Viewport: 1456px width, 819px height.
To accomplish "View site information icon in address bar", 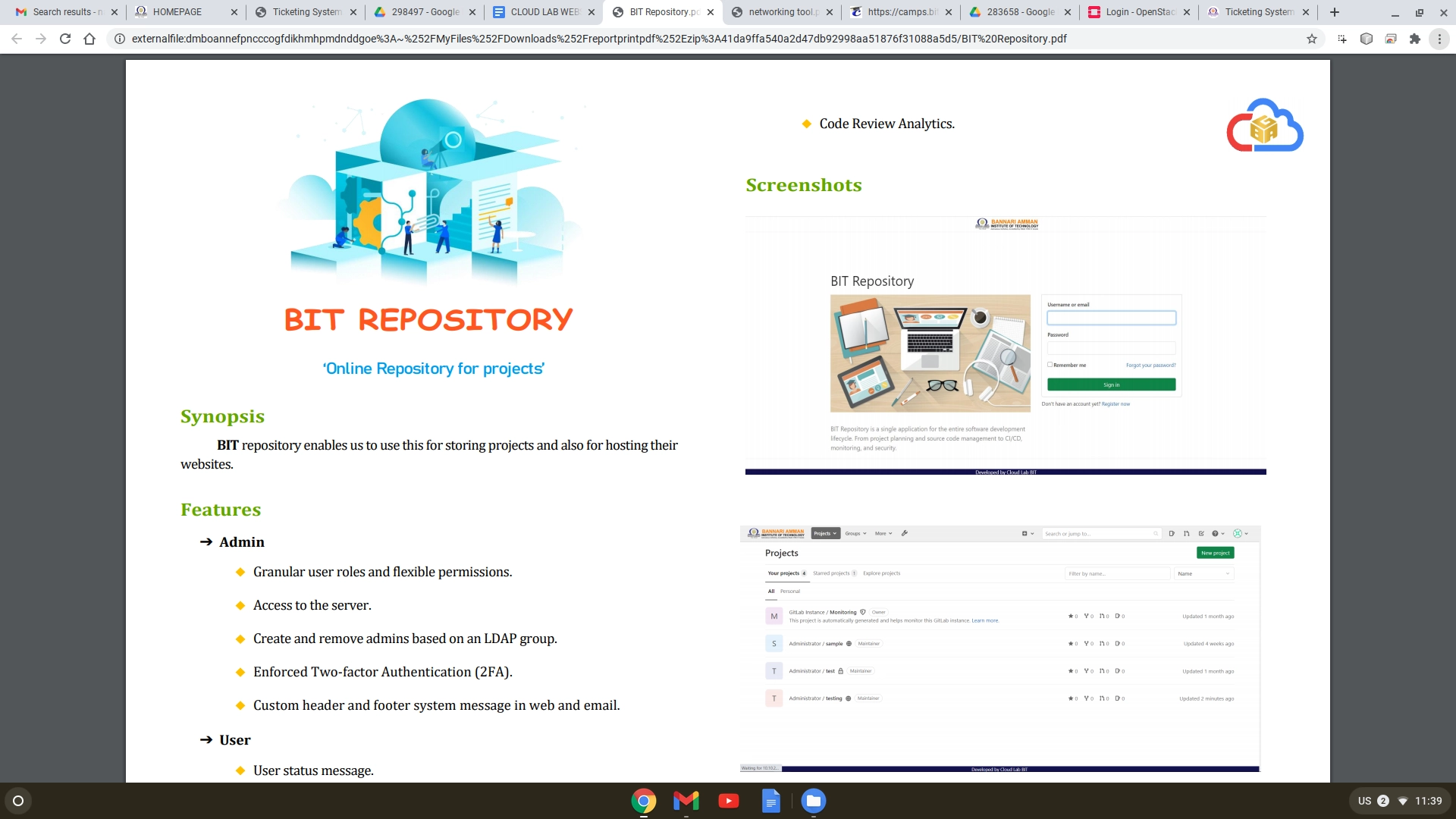I will pos(119,39).
